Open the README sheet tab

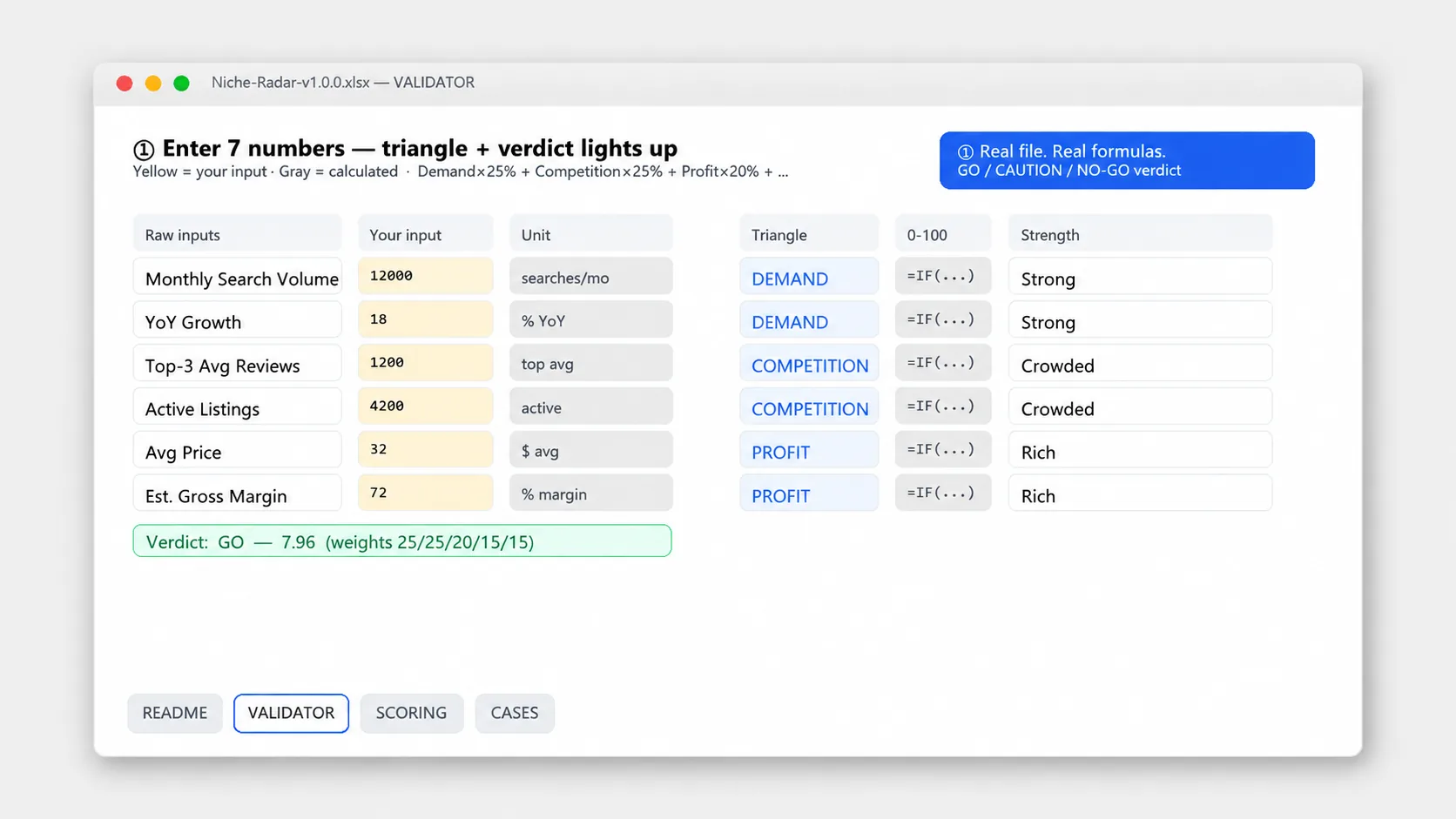(175, 713)
